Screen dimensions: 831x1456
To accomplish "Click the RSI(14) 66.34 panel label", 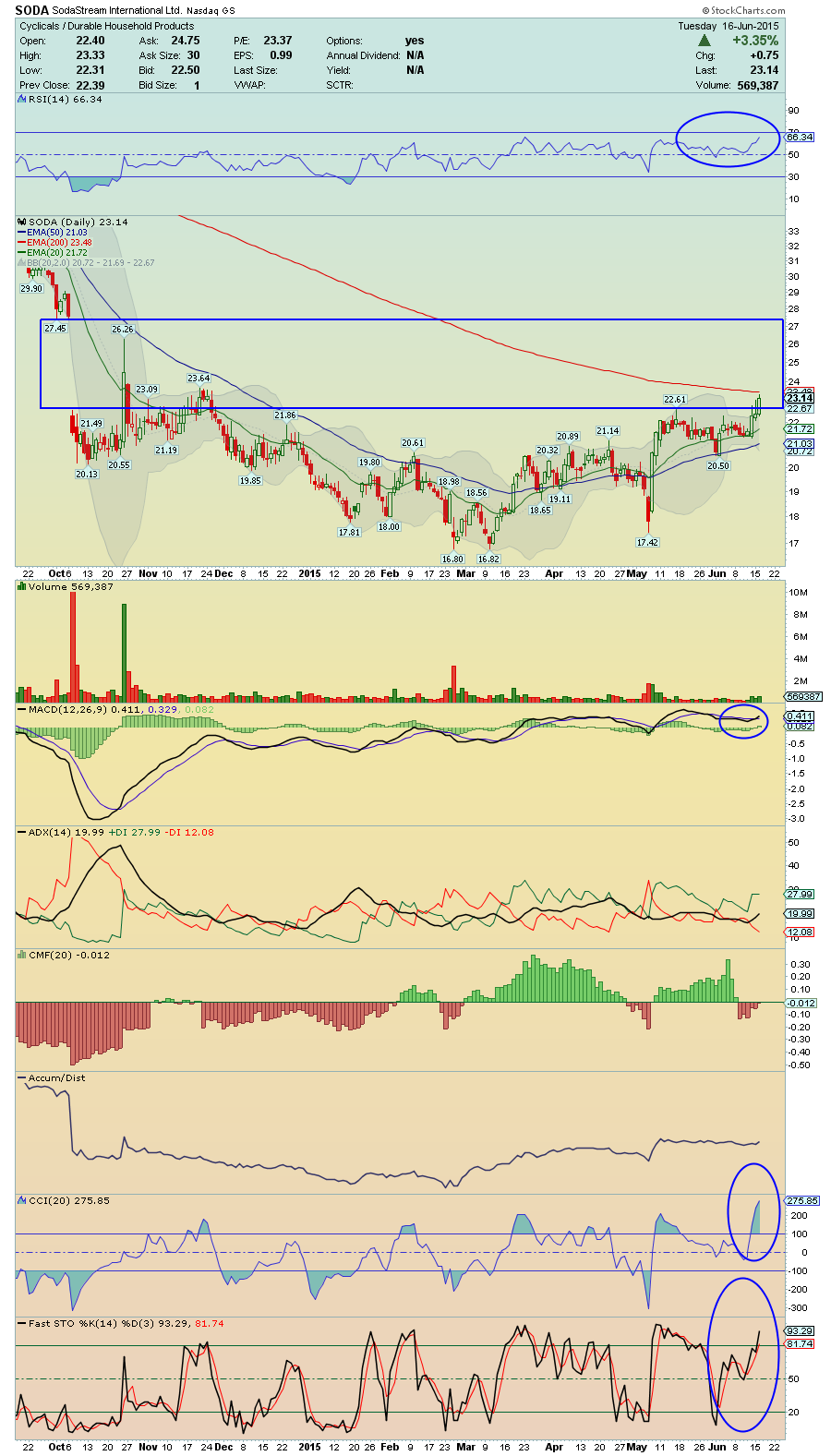I will click(x=66, y=99).
